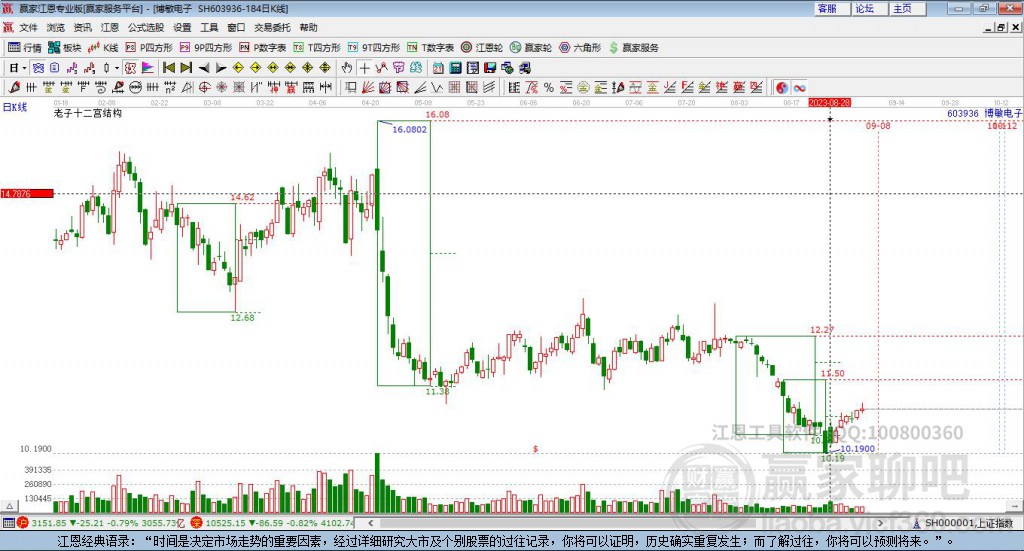Click the red 2023-08-28 date marker
The image size is (1024, 551).
[829, 102]
